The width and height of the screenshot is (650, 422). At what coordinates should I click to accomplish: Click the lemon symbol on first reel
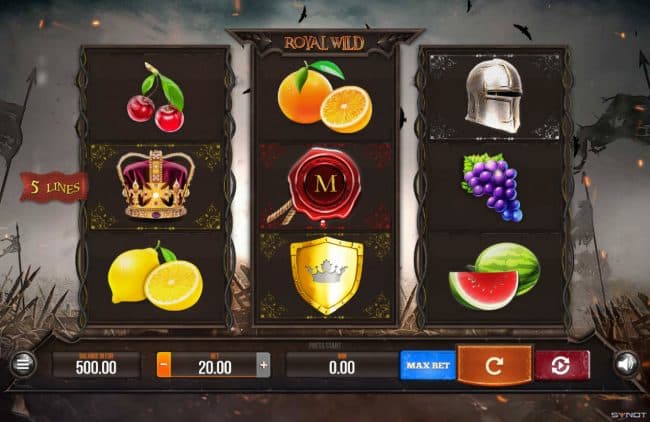click(155, 276)
